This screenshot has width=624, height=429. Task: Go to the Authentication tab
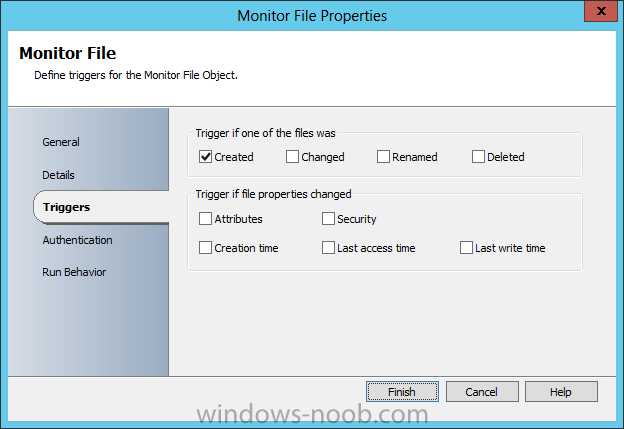coord(78,240)
